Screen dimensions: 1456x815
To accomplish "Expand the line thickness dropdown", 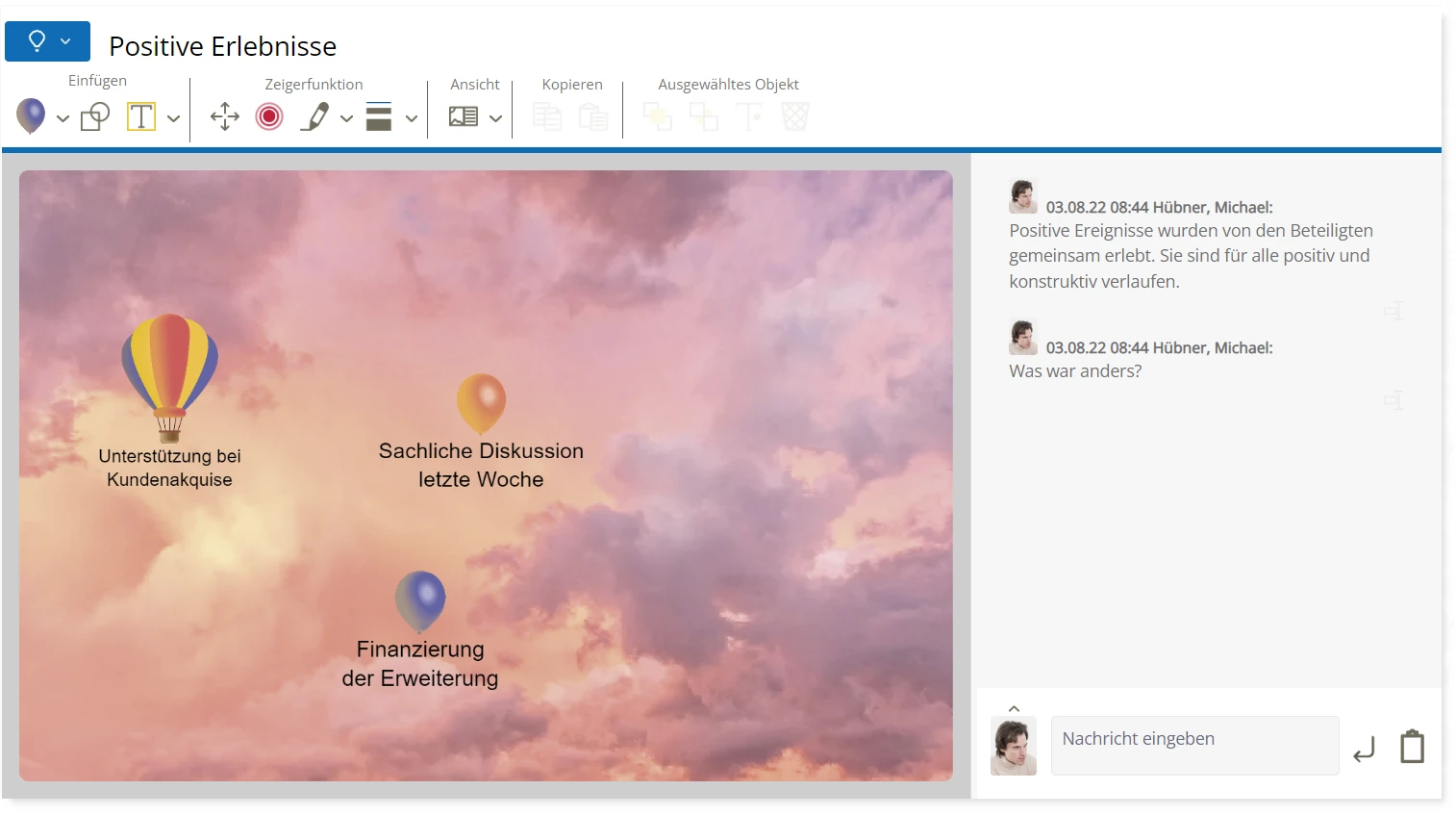I will click(412, 119).
